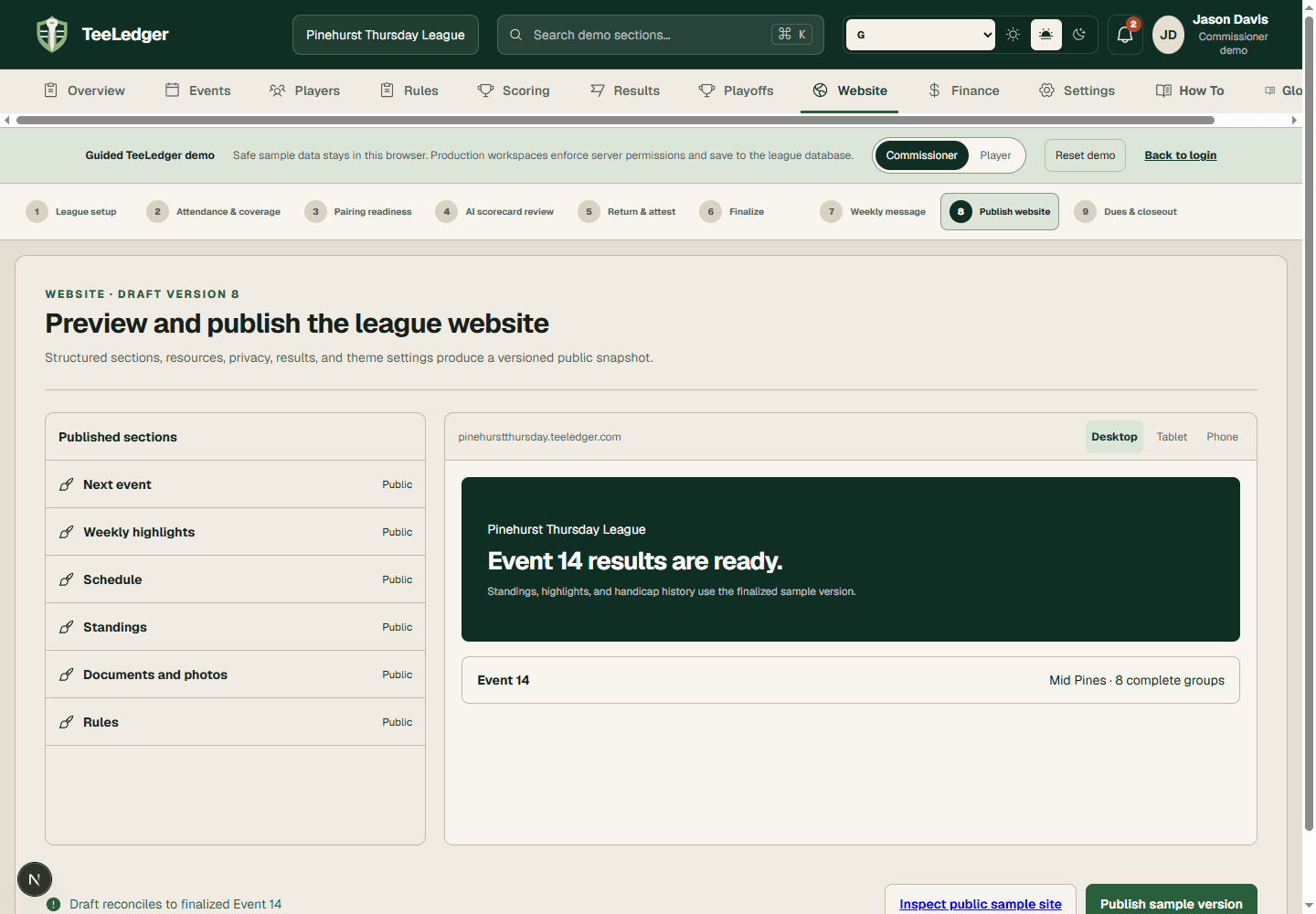Select the Commissioner role toggle

[x=921, y=155]
